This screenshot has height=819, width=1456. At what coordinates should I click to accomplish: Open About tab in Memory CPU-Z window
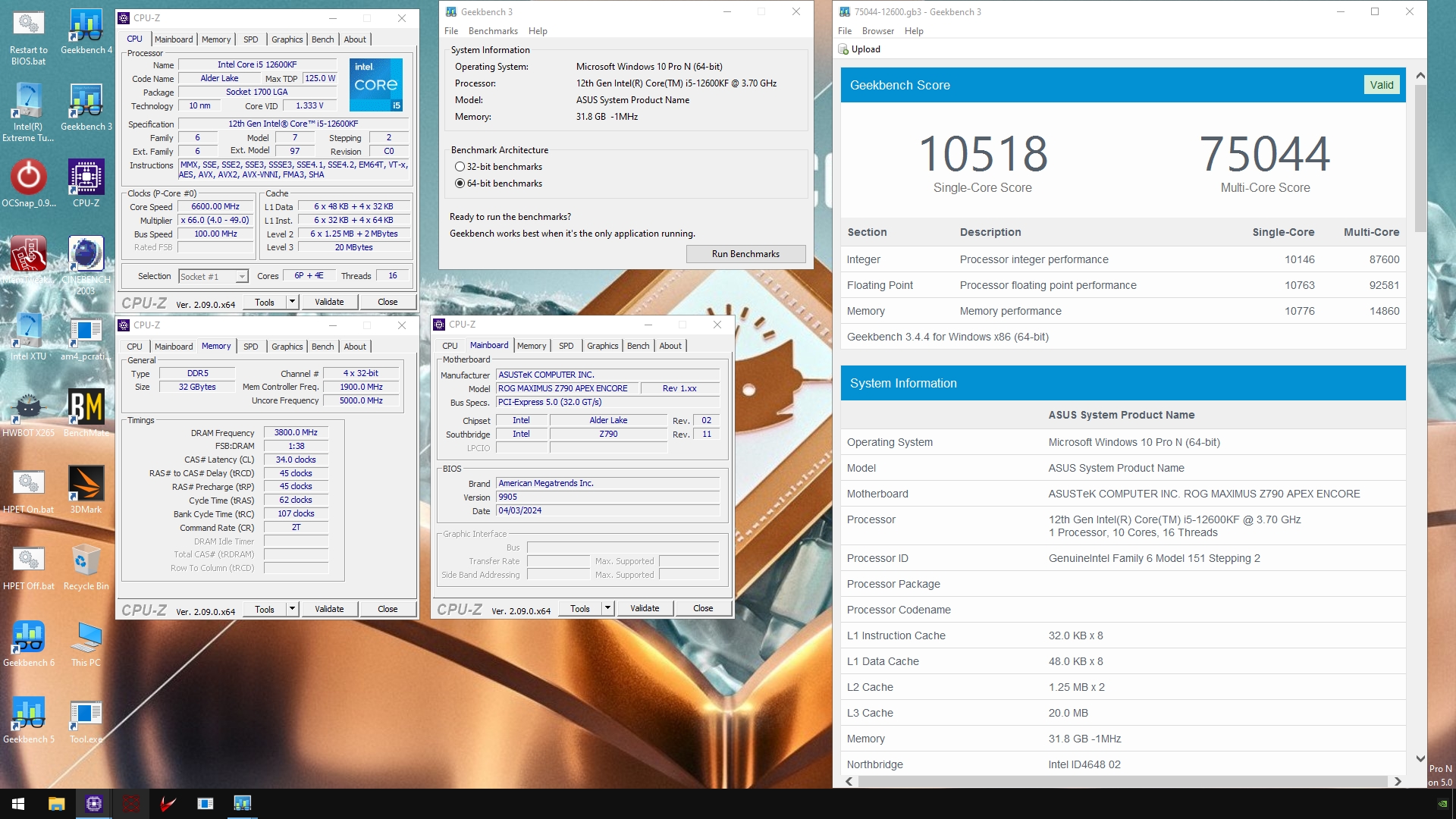pyautogui.click(x=355, y=347)
